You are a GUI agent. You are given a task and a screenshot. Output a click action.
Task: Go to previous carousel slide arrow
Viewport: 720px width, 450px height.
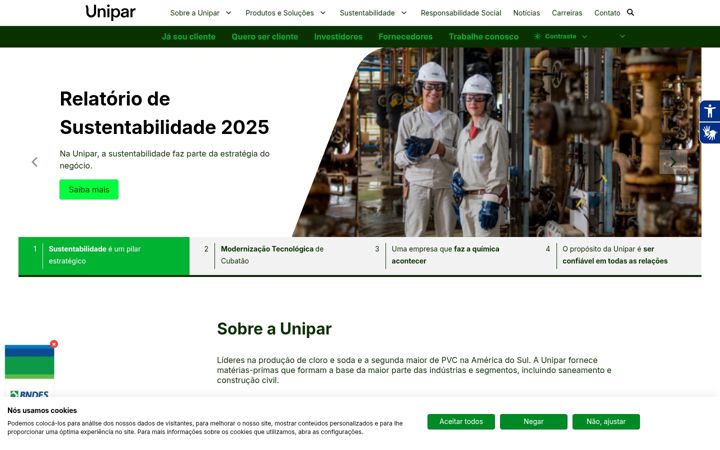pyautogui.click(x=34, y=162)
